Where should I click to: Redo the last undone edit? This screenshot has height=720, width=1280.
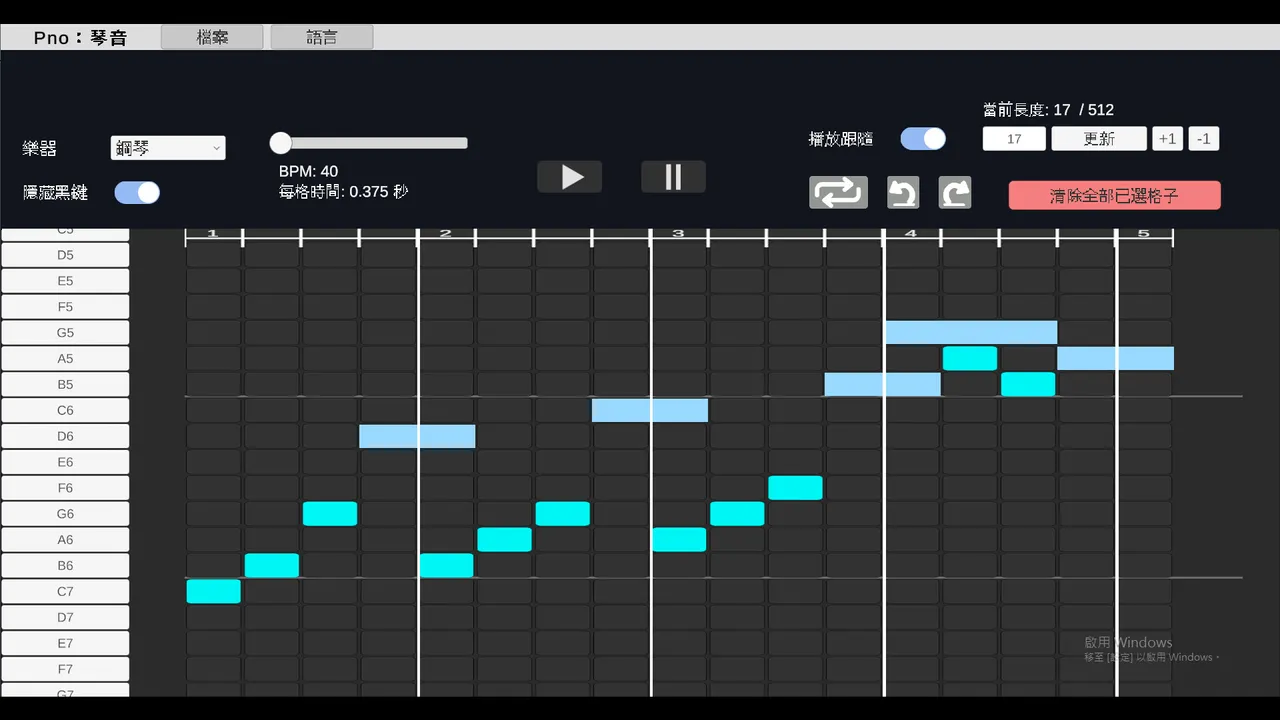coord(955,192)
